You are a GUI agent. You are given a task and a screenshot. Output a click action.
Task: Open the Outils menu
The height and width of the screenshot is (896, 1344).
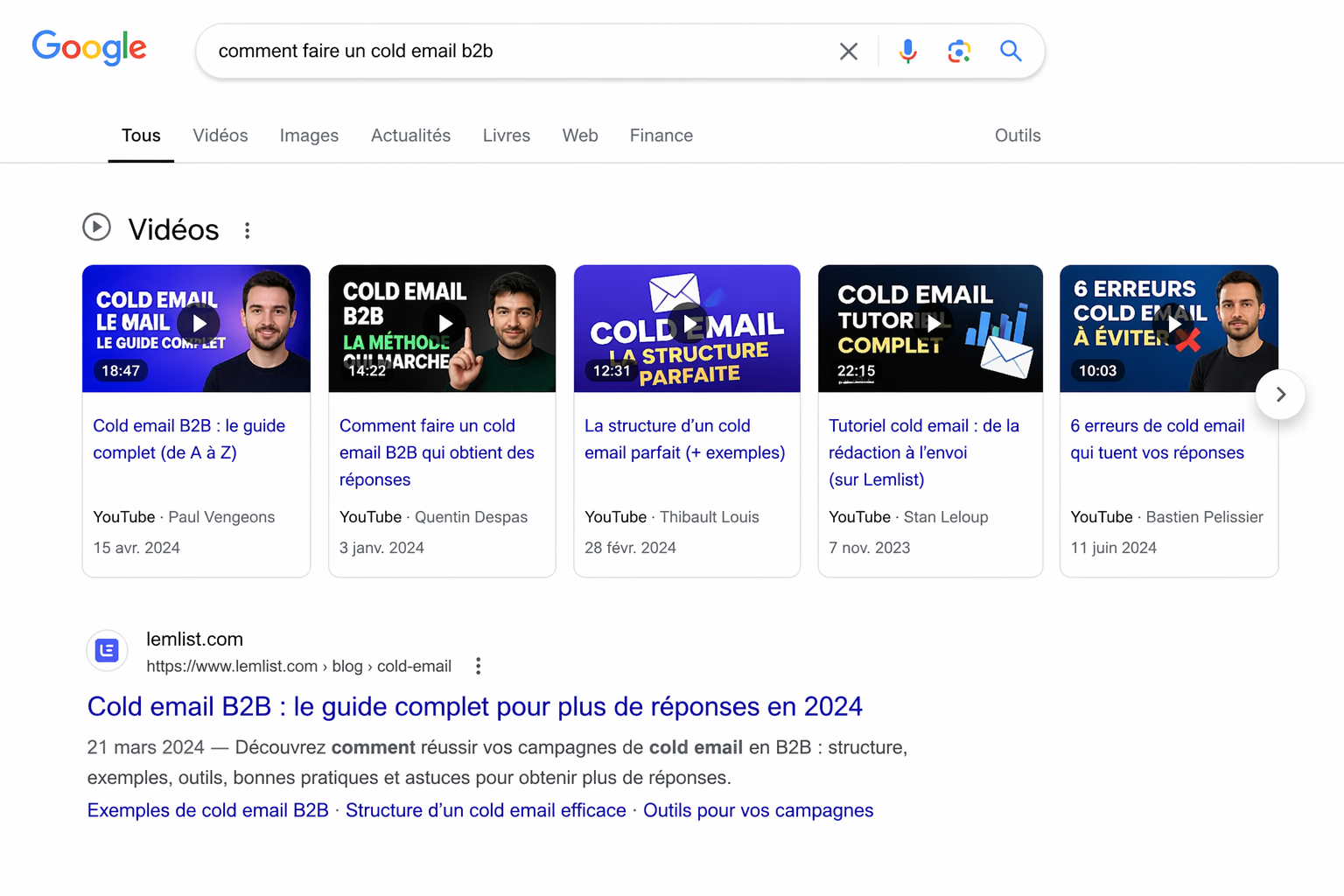pos(1018,136)
